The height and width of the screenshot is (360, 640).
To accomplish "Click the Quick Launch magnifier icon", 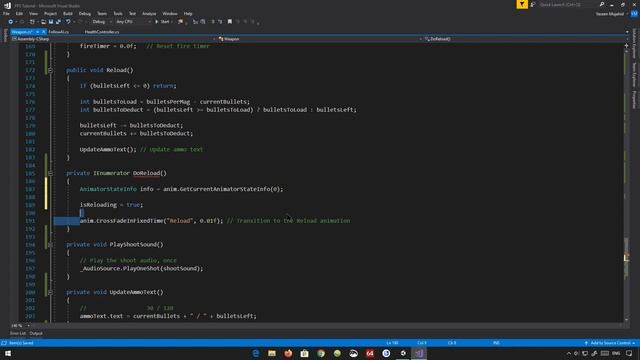I will tap(602, 4).
